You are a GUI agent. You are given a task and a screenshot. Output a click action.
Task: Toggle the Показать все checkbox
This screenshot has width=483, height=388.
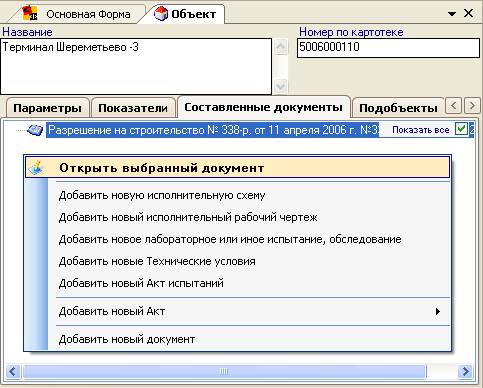pos(461,129)
